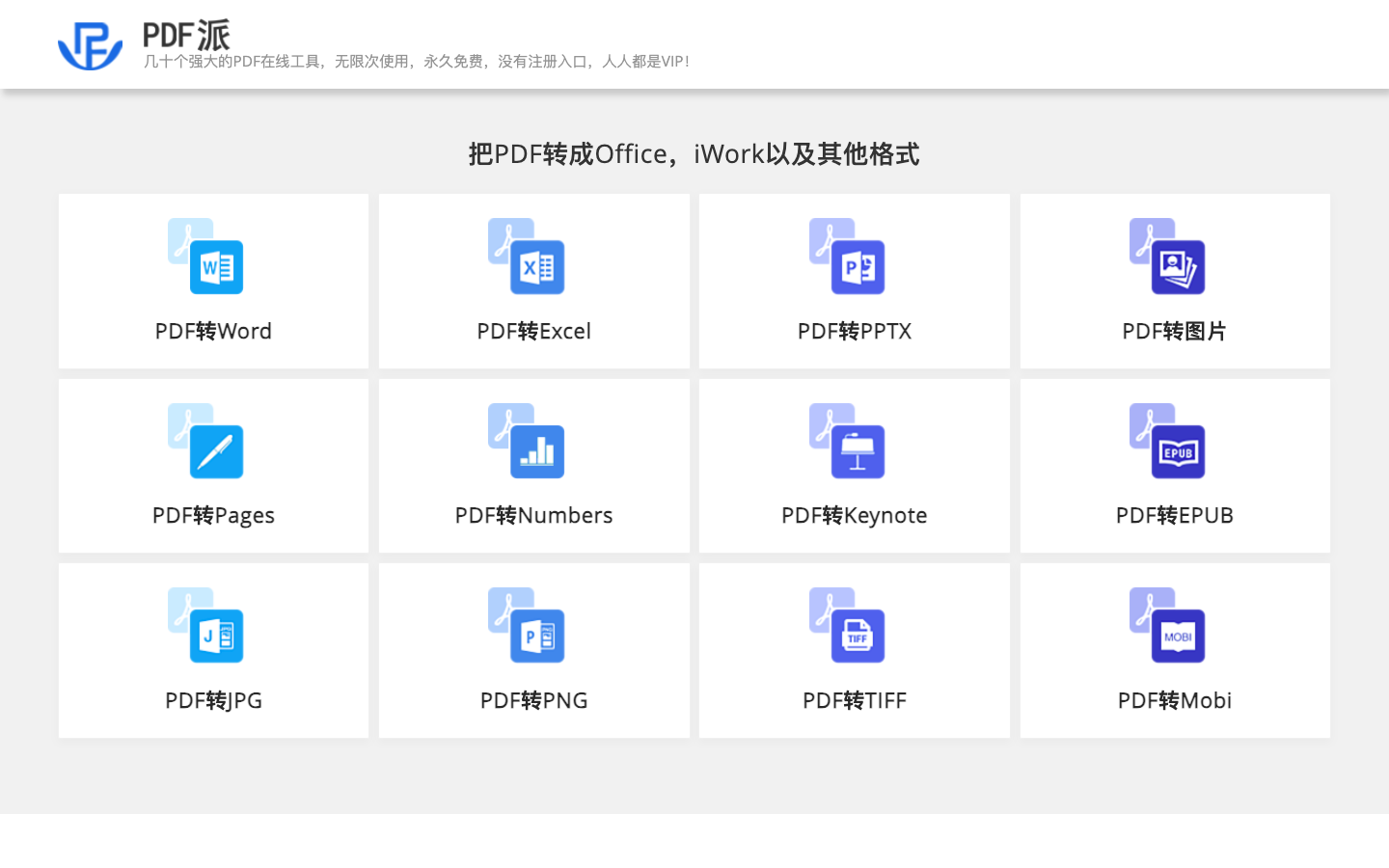Click the PDF派 site title text
Screen dimensions: 1389x868
tap(186, 36)
